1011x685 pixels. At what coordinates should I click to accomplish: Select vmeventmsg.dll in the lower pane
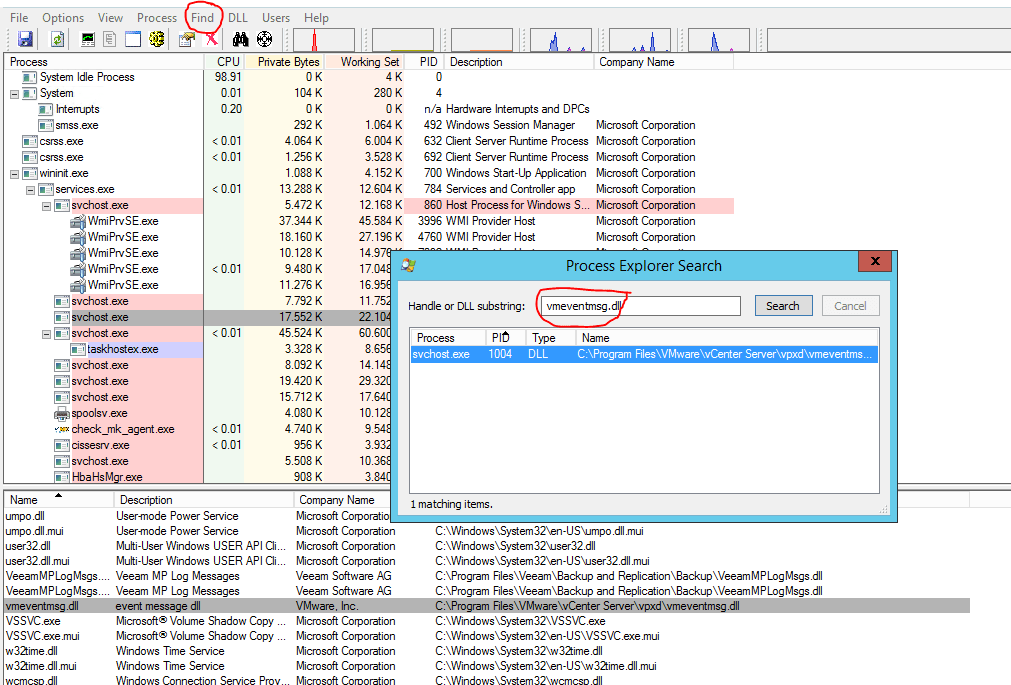point(487,606)
